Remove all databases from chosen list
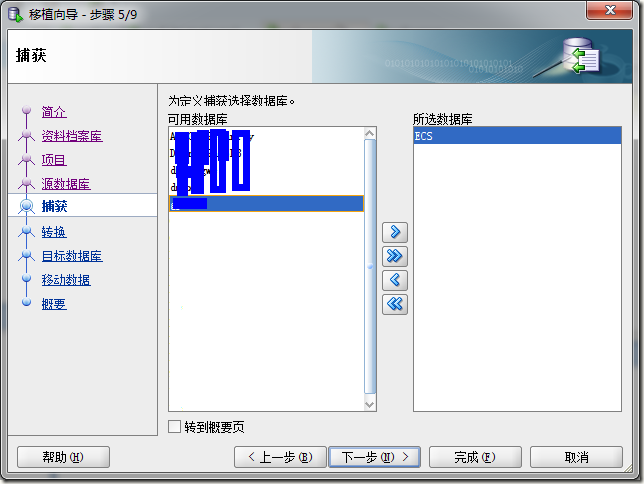Image resolution: width=644 pixels, height=484 pixels. [395, 304]
